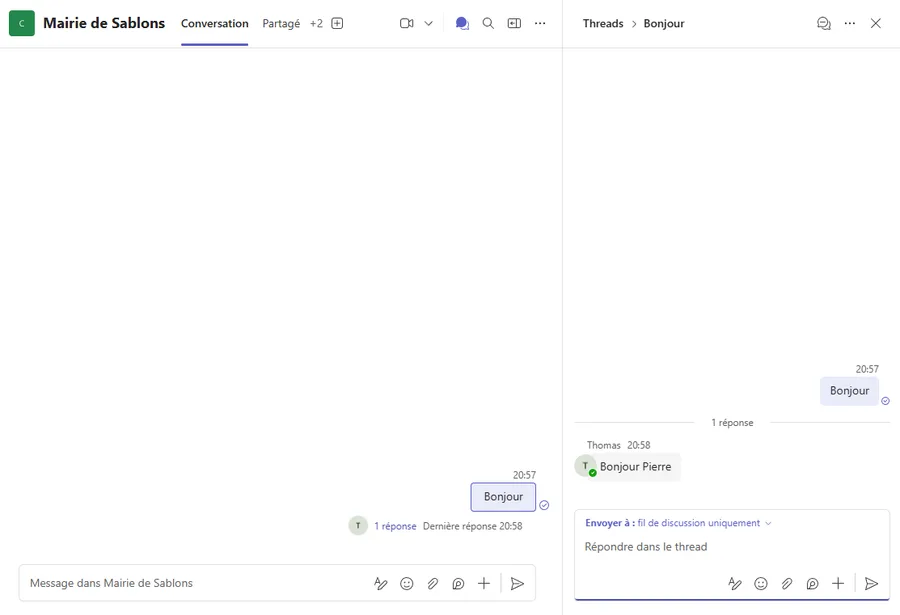Image resolution: width=900 pixels, height=615 pixels.
Task: Click Thomas avatar next to 1 réponse
Action: [x=358, y=525]
